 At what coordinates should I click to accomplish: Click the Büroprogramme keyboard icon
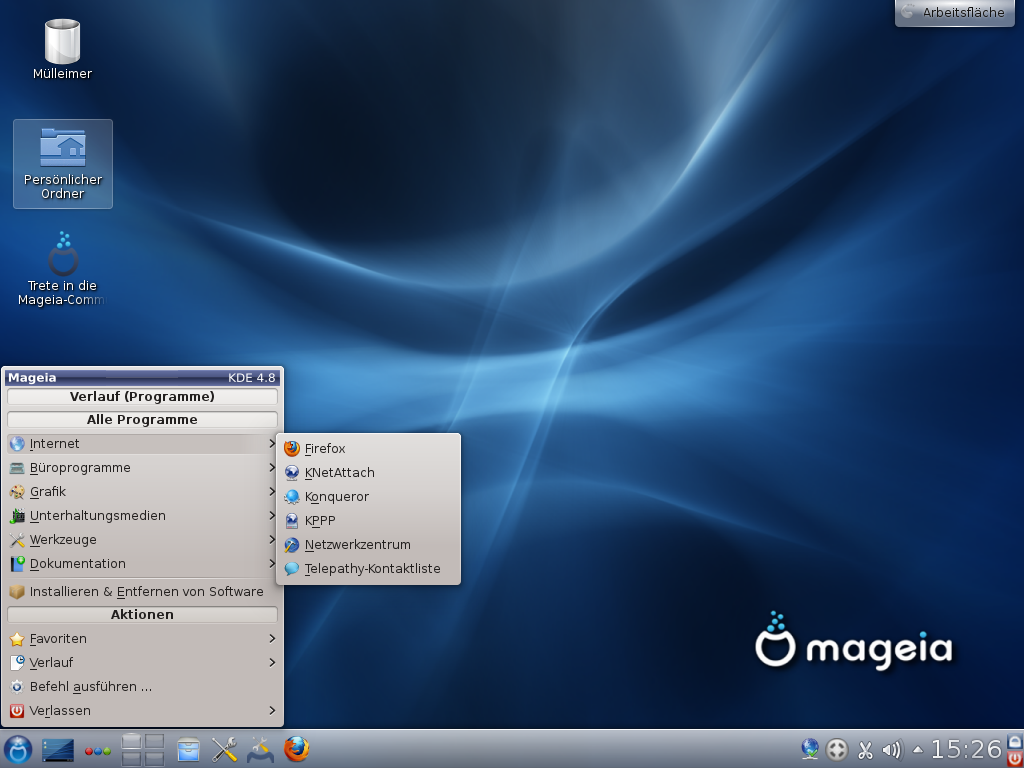(x=17, y=468)
